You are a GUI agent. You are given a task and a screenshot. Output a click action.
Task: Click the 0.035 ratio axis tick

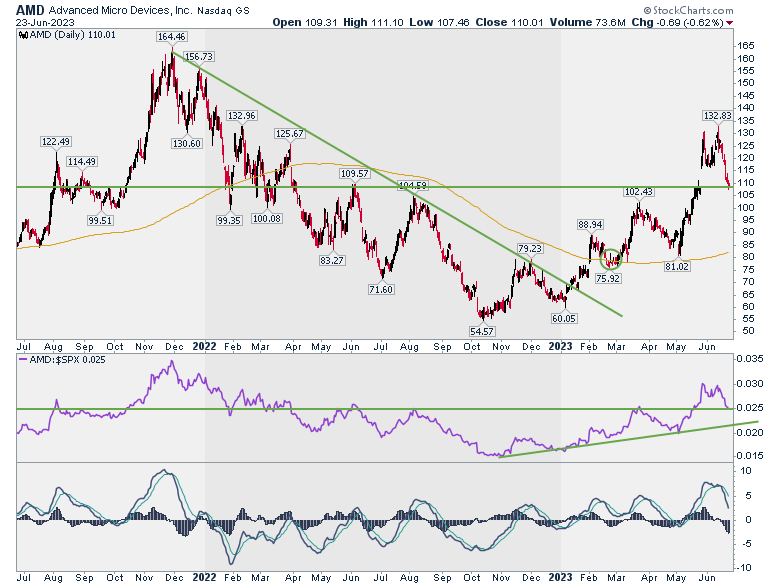click(x=750, y=359)
